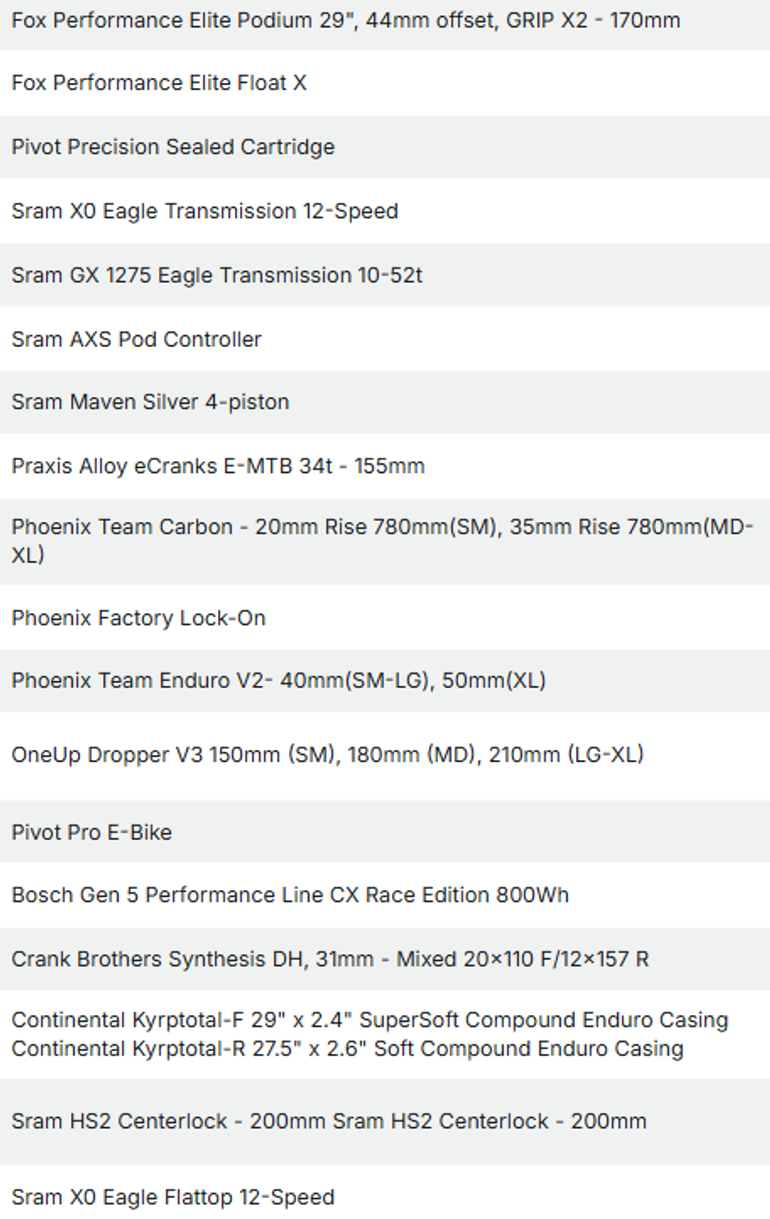
Task: Click the Phoenix Team Enduro V2 stem row
Action: (x=385, y=681)
